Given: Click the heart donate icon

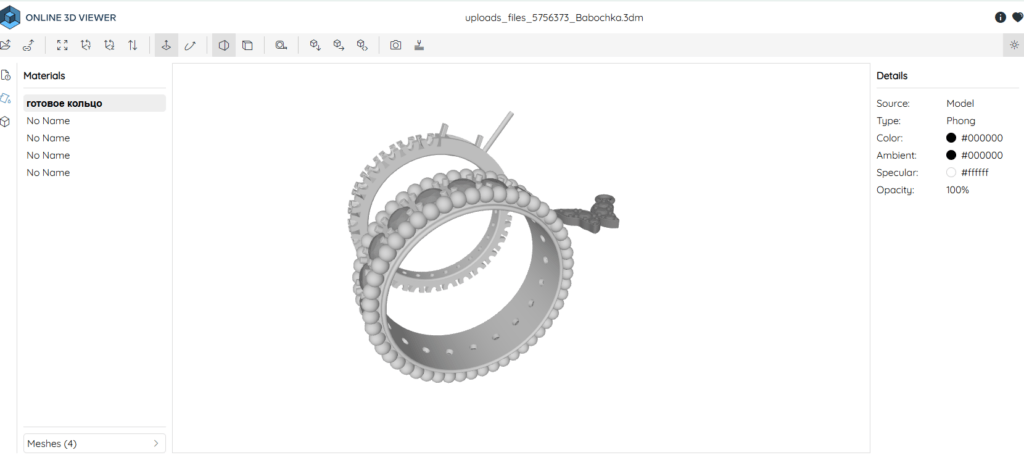Looking at the screenshot, I should [x=1017, y=18].
